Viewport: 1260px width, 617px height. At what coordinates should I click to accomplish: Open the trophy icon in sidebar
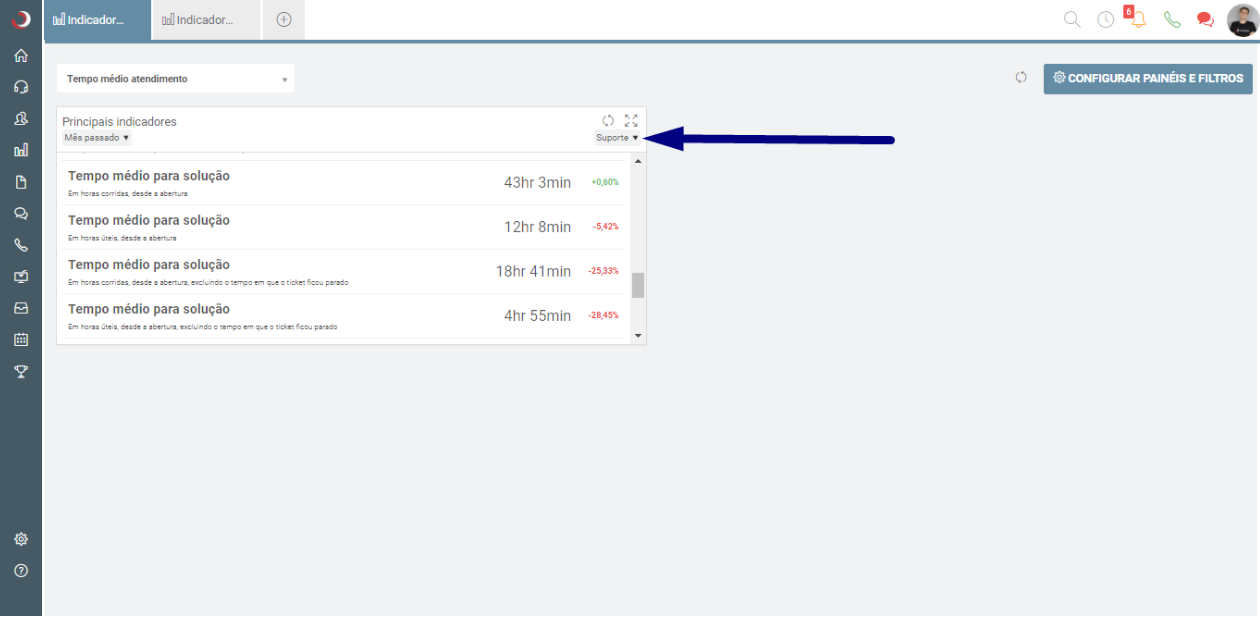pyautogui.click(x=21, y=372)
